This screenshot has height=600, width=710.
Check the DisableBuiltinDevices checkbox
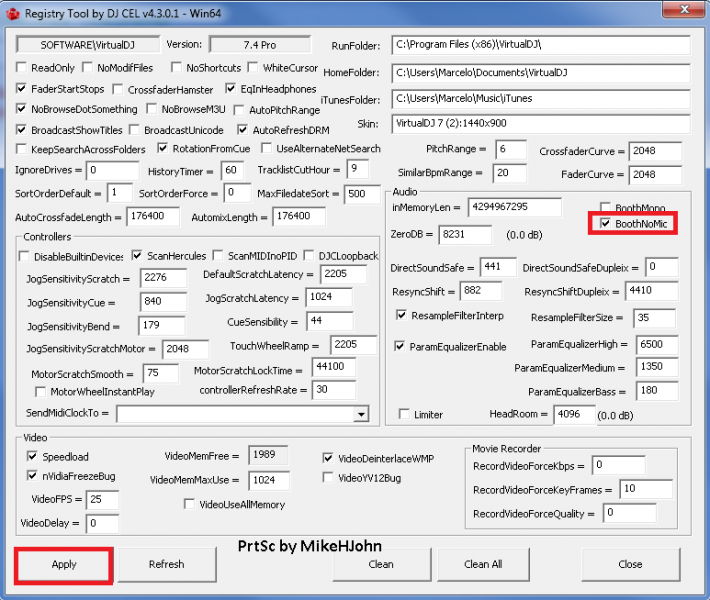[x=24, y=256]
